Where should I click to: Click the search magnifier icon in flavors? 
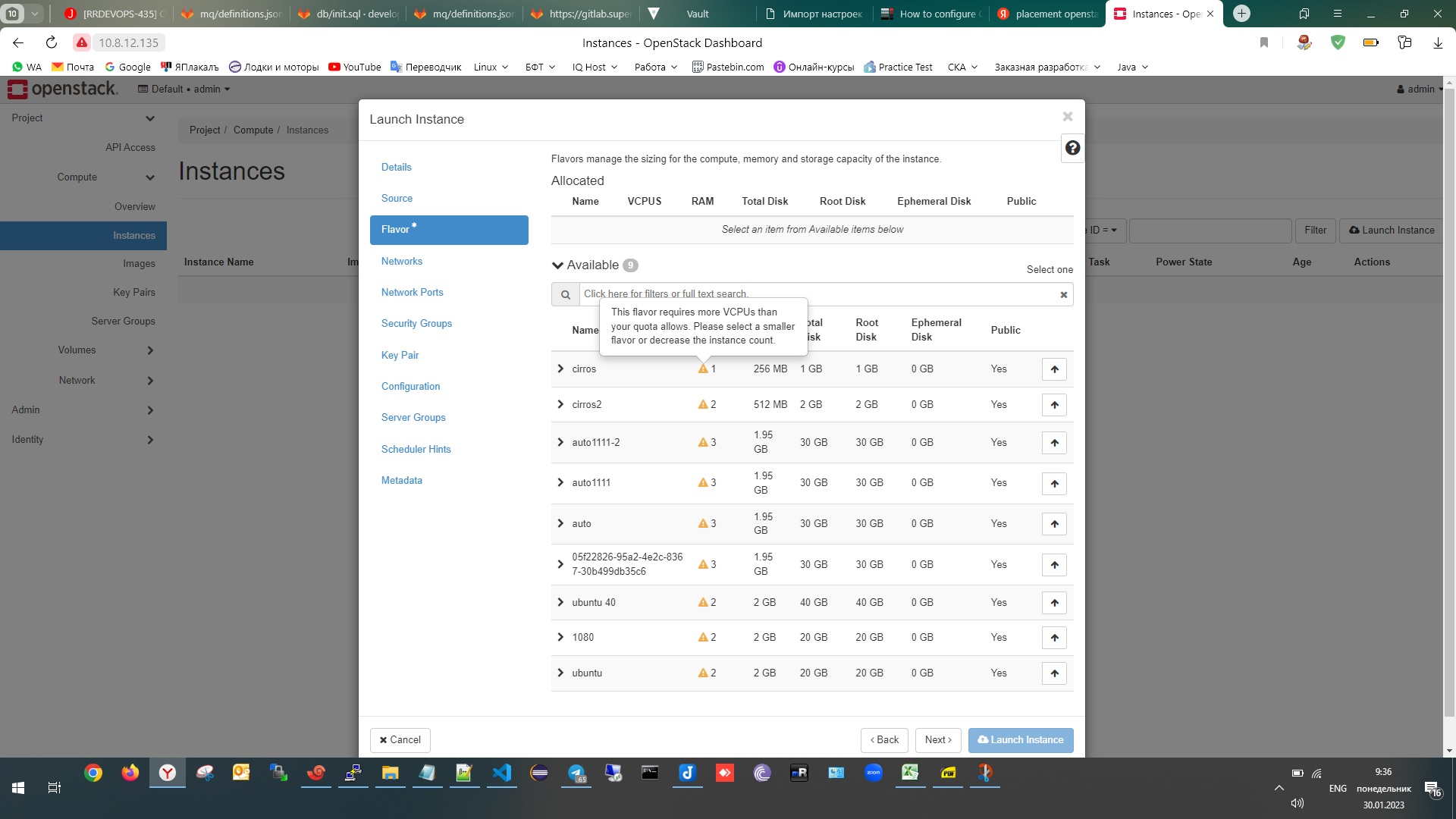click(x=565, y=295)
